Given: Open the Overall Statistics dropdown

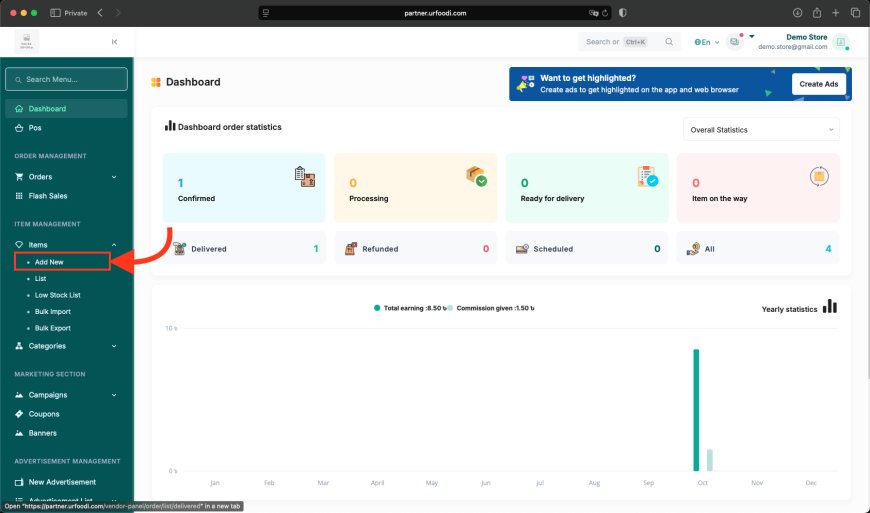Looking at the screenshot, I should 761,129.
